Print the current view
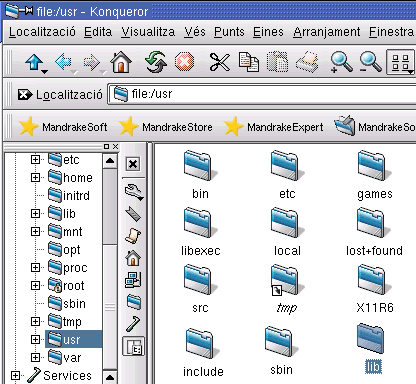 [x=307, y=62]
